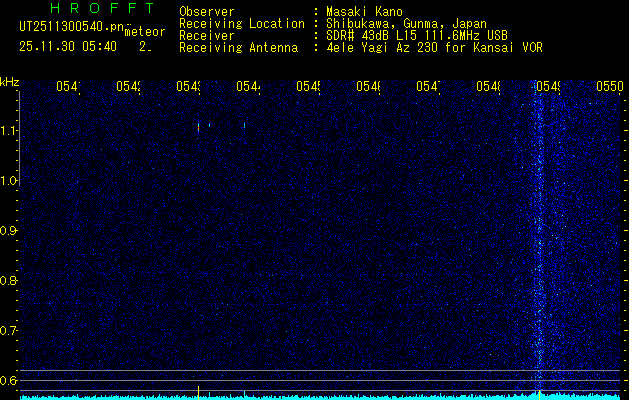Click the 0550 time axis label
Screen dimensions: 629x400
610,86
